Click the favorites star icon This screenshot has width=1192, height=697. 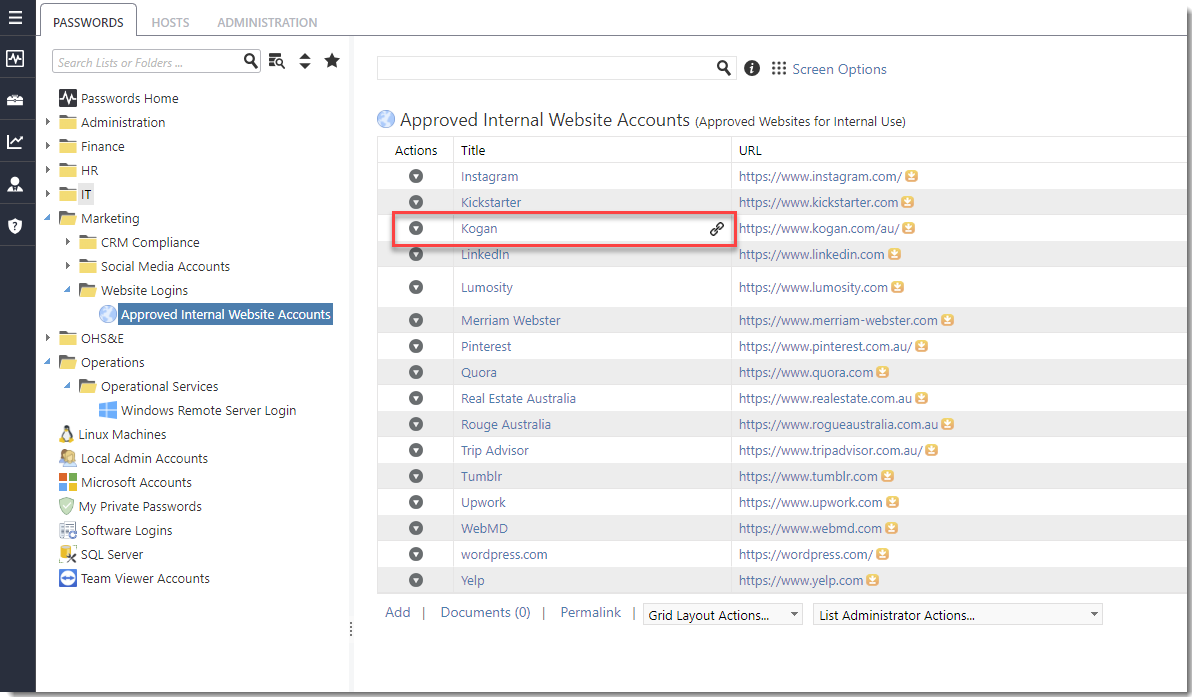coord(332,62)
